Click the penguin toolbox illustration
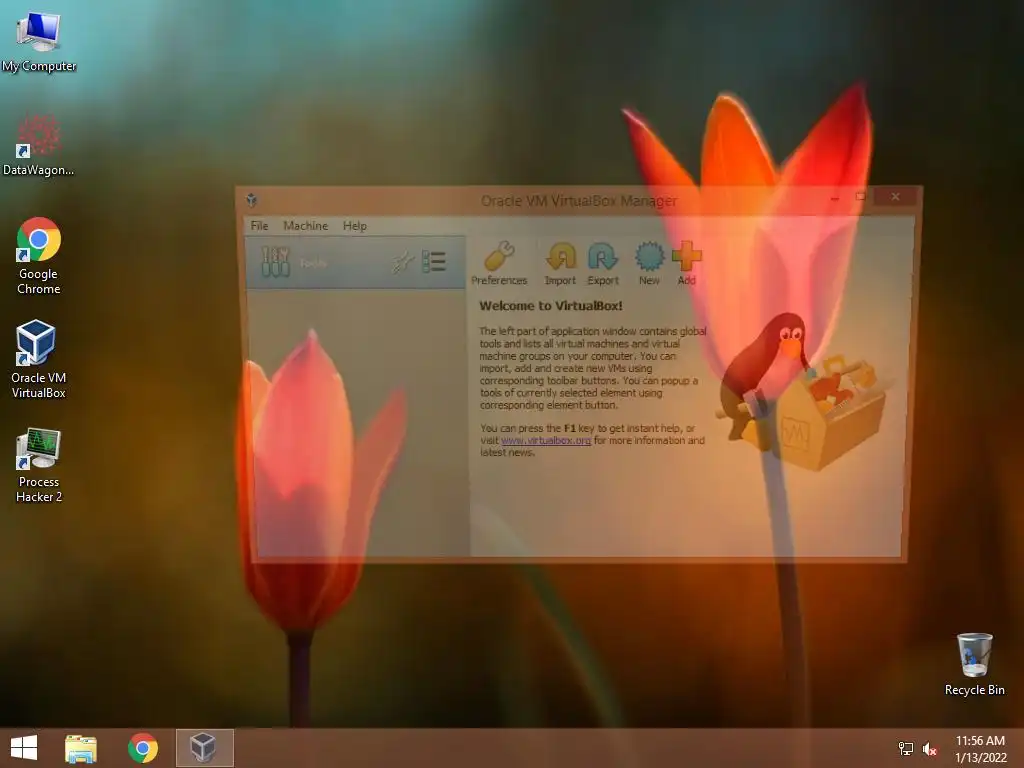This screenshot has height=768, width=1024. tap(804, 391)
